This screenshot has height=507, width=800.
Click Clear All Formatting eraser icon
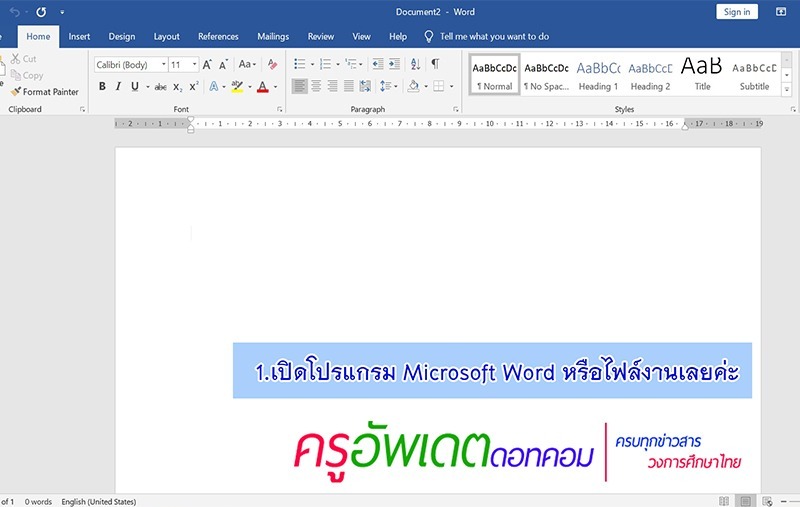pyautogui.click(x=272, y=64)
